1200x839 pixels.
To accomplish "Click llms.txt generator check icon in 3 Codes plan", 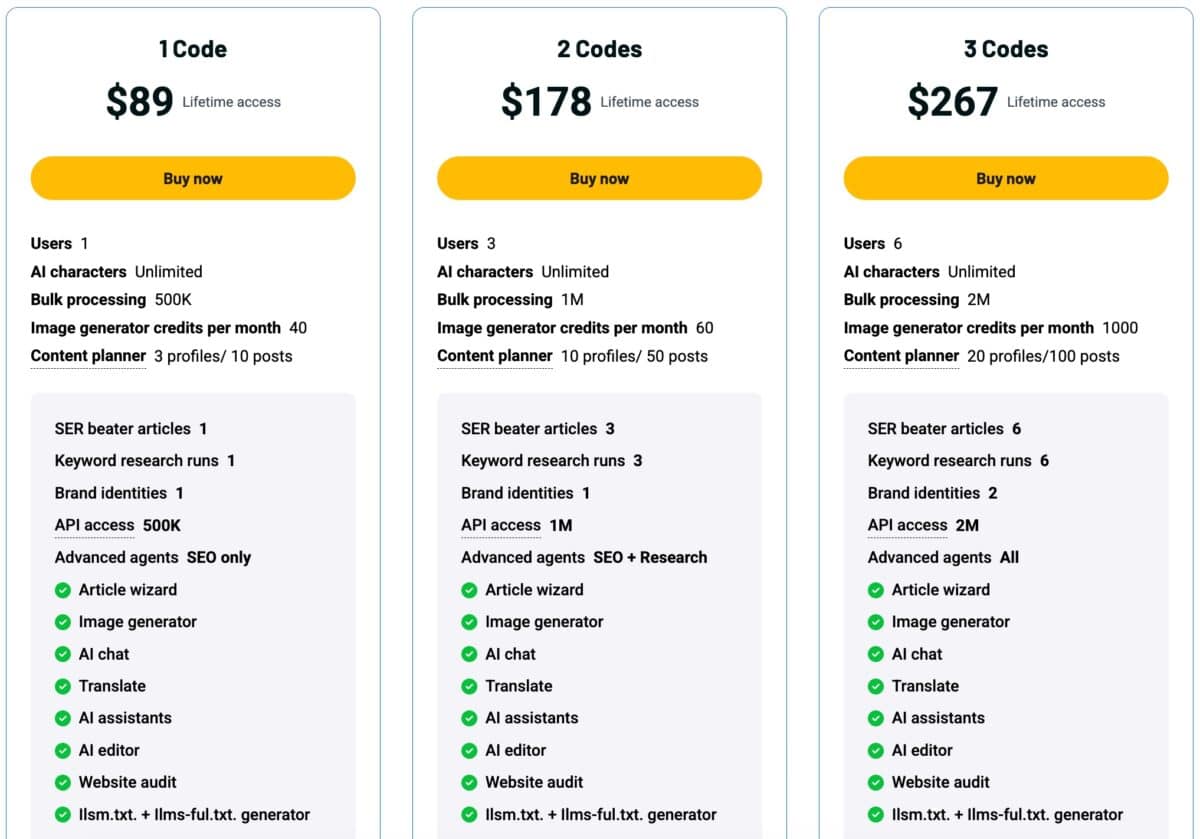I will [x=876, y=814].
